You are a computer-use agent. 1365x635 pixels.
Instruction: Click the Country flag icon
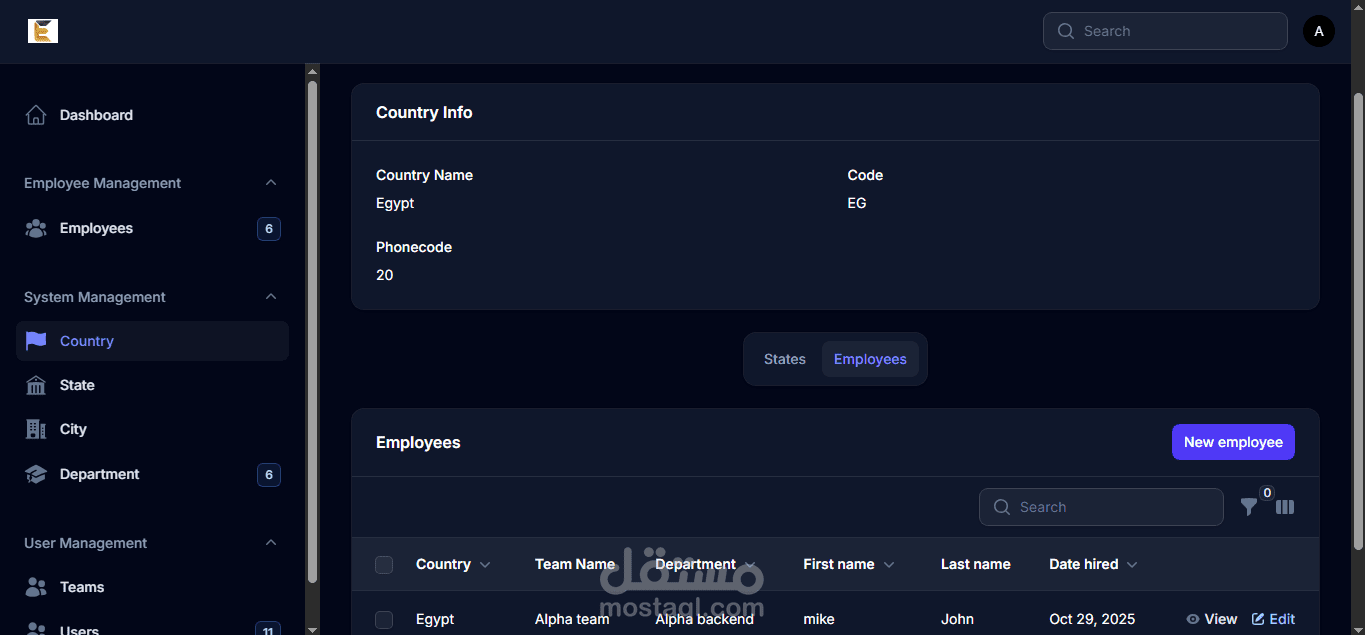click(36, 341)
